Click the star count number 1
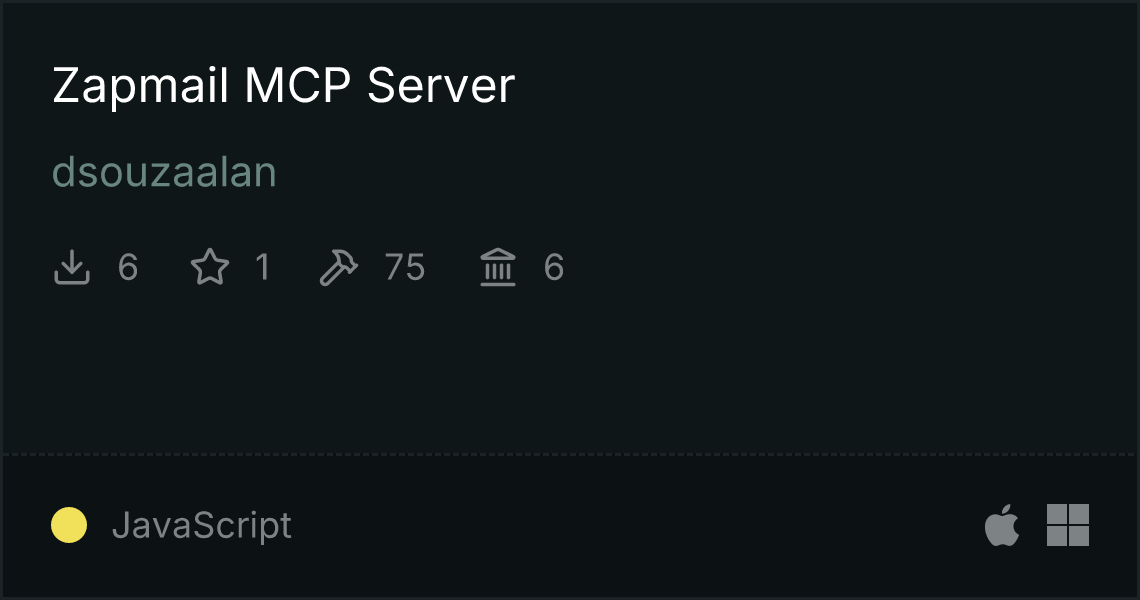The height and width of the screenshot is (600, 1140). click(263, 267)
